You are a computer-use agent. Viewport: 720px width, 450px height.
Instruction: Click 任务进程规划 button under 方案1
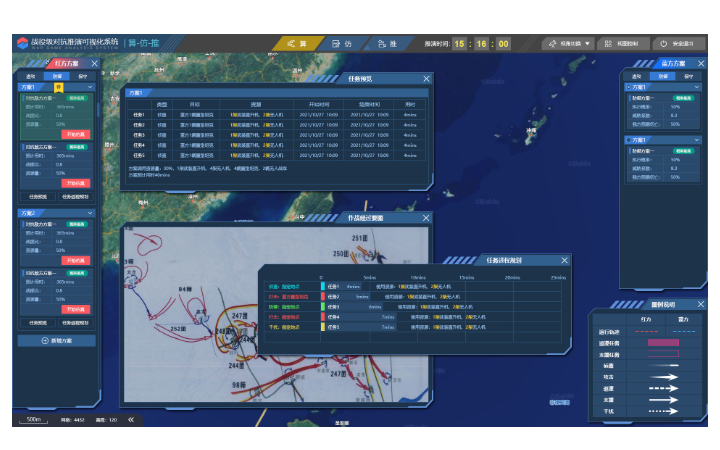pos(75,197)
